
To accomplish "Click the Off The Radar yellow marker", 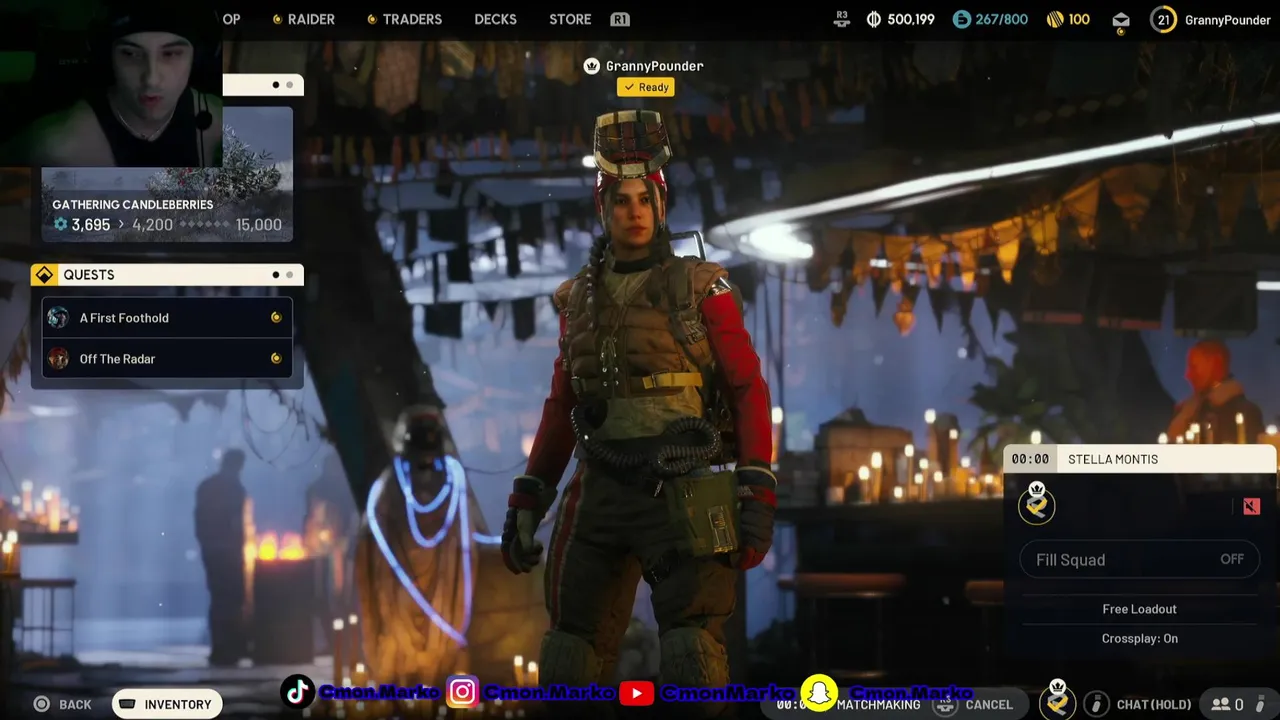I will [x=276, y=359].
